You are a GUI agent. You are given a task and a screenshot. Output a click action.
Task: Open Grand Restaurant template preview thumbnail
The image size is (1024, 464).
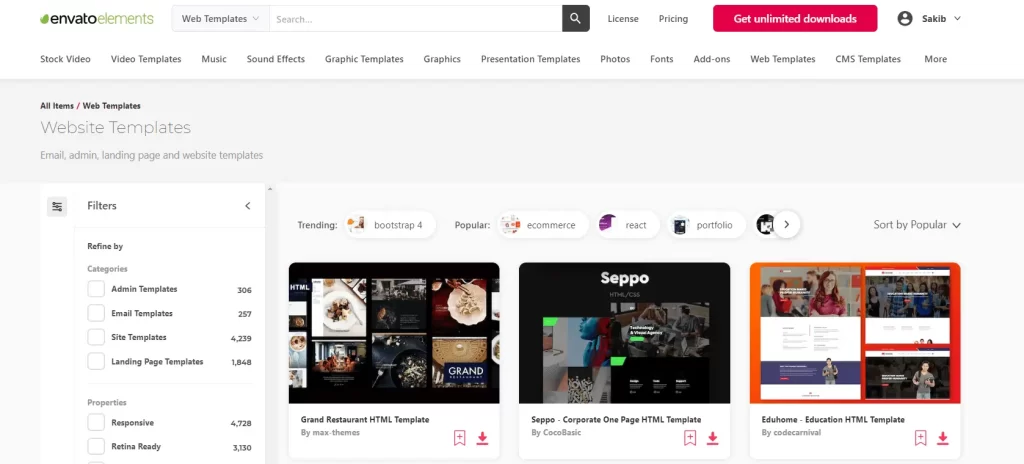coord(394,333)
